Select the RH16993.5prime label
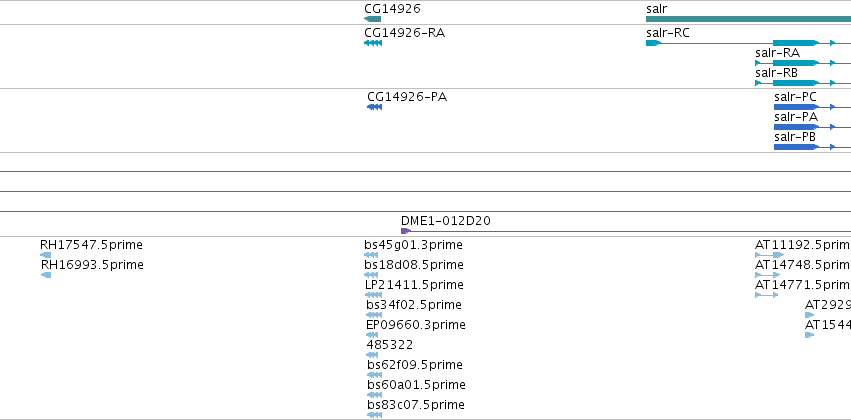 [x=91, y=265]
